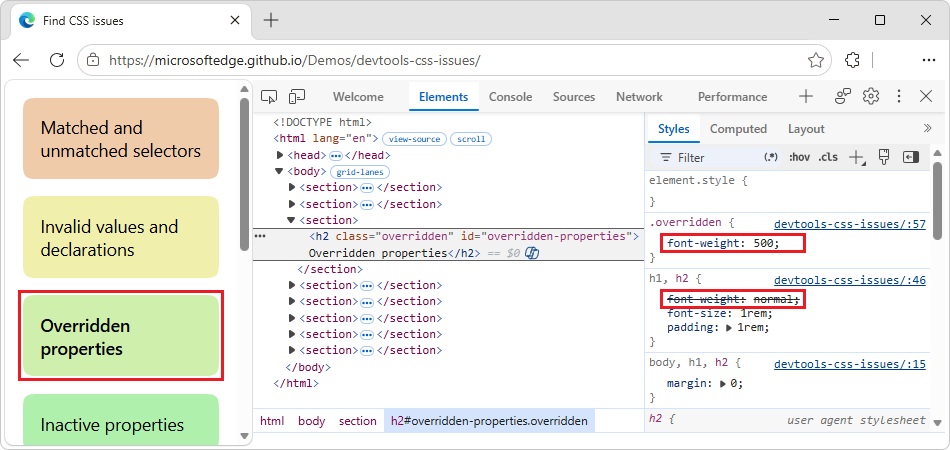Expand margin shorthand value triangle
The image size is (950, 450).
724,383
